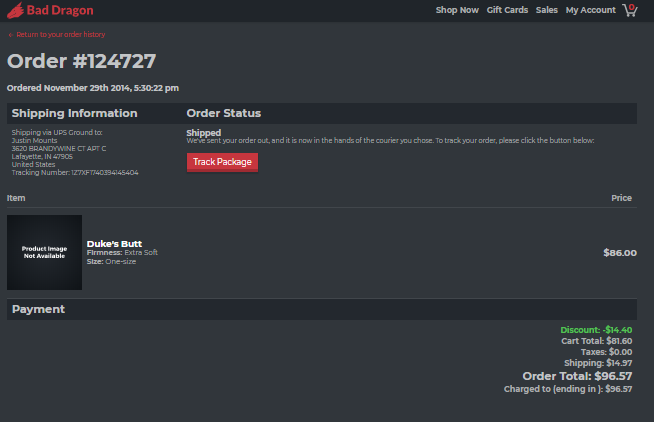Viewport: 654px width, 422px height.
Task: Click the green Discount amount line
Action: pos(596,330)
